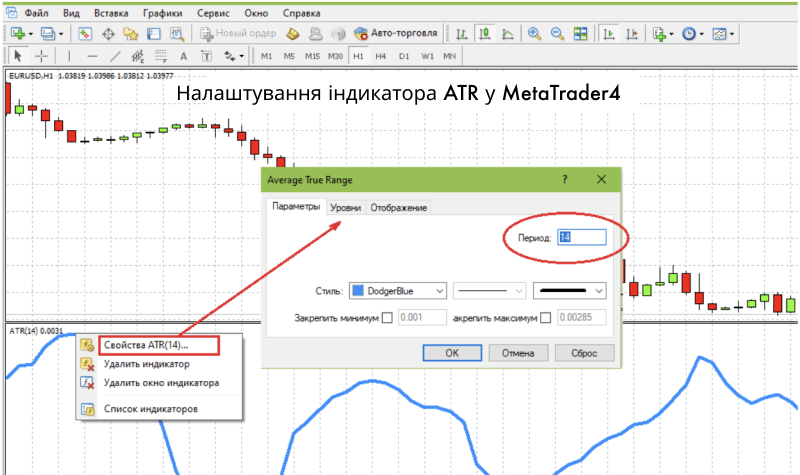This screenshot has height=475, width=800.
Task: Switch chart to Line Chart mode
Action: pyautogui.click(x=508, y=34)
